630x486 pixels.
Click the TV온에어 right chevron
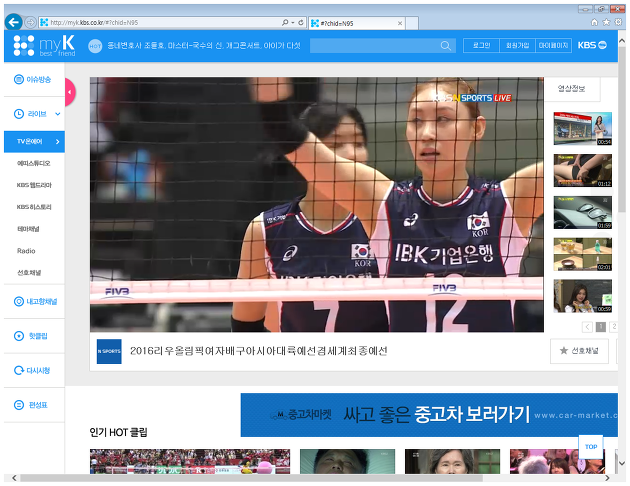57,141
